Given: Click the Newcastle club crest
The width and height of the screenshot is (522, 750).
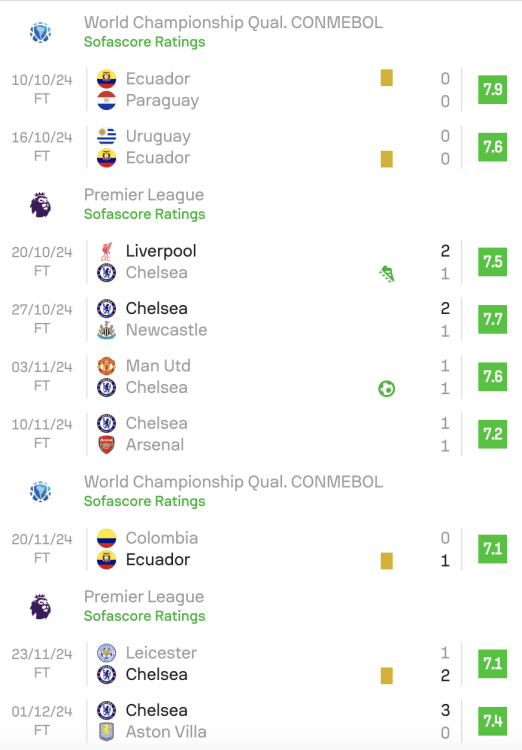Looking at the screenshot, I should (106, 330).
